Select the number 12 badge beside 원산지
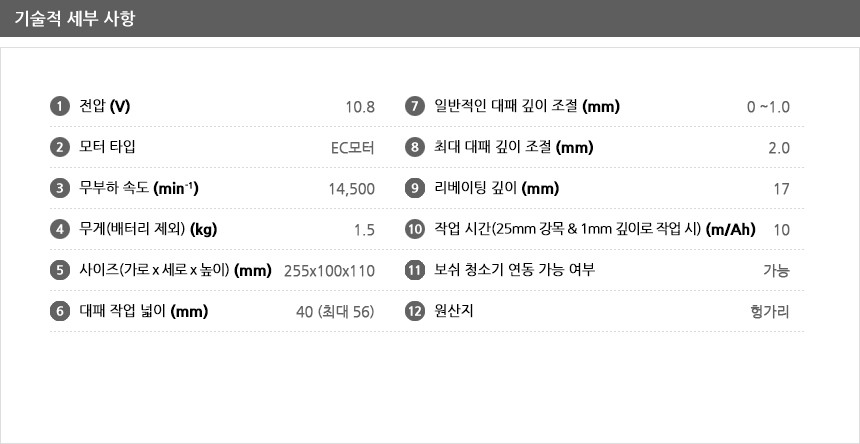This screenshot has width=860, height=444. point(415,311)
